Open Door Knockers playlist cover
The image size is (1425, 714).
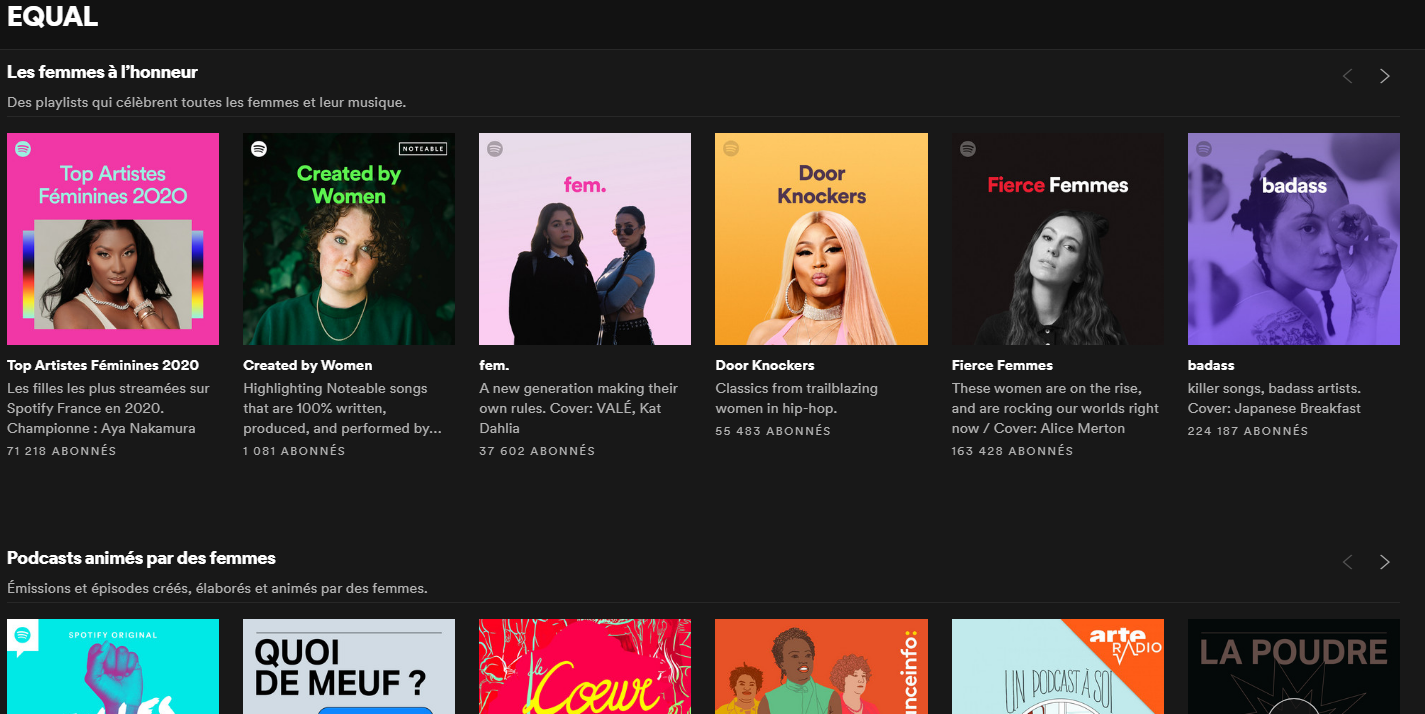[x=821, y=239]
